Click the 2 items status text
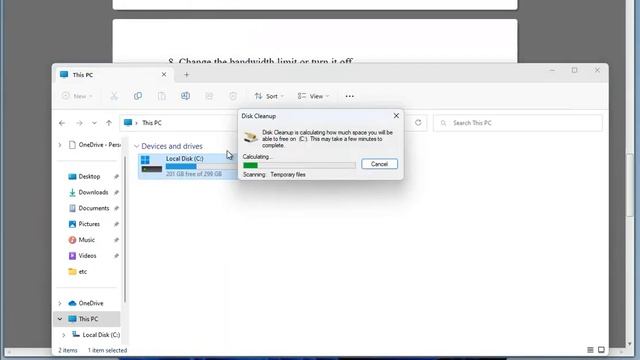 (68, 350)
